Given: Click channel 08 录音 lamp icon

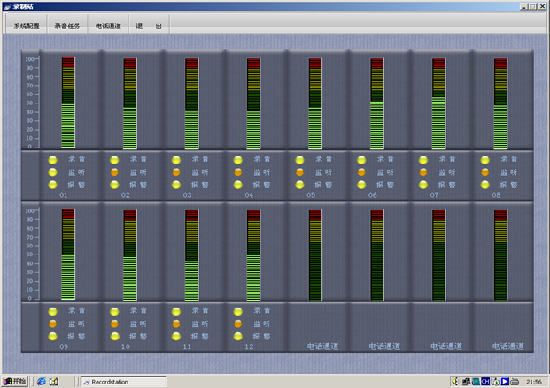Looking at the screenshot, I should [x=485, y=160].
